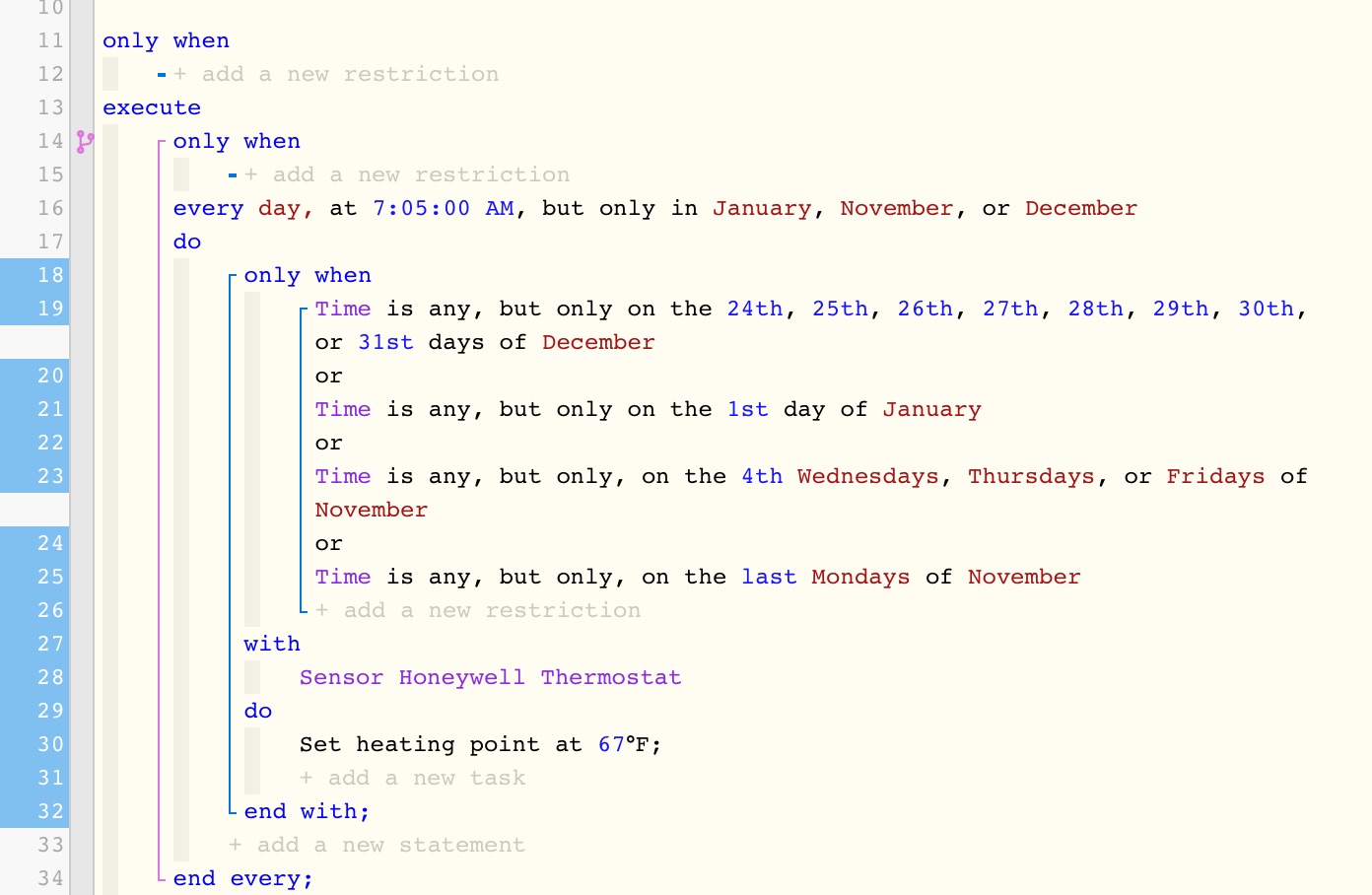Screen dimensions: 1372x895
Task: Click the 67 temperature value
Action: 611,744
